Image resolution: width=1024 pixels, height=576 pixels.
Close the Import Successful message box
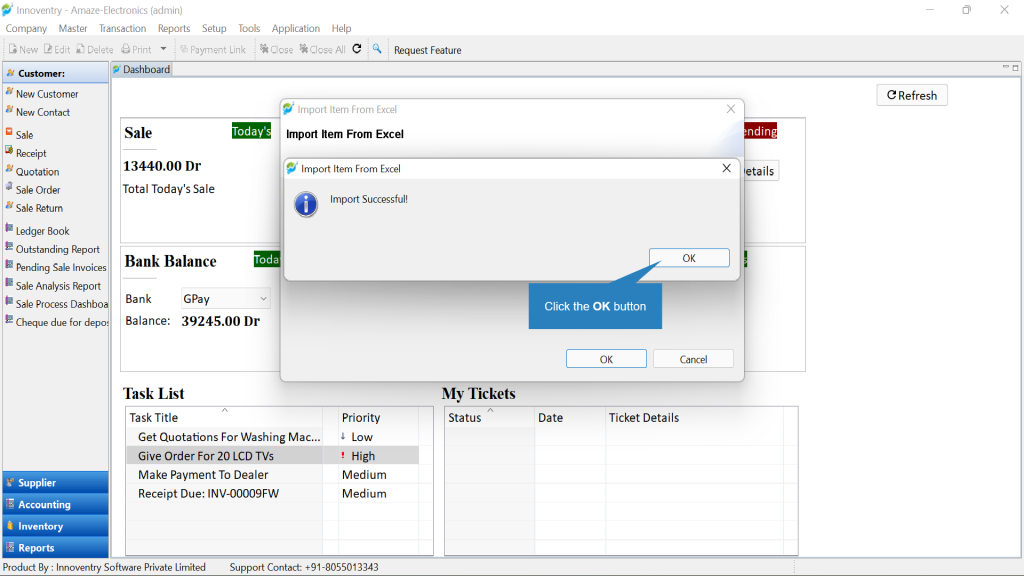726,168
